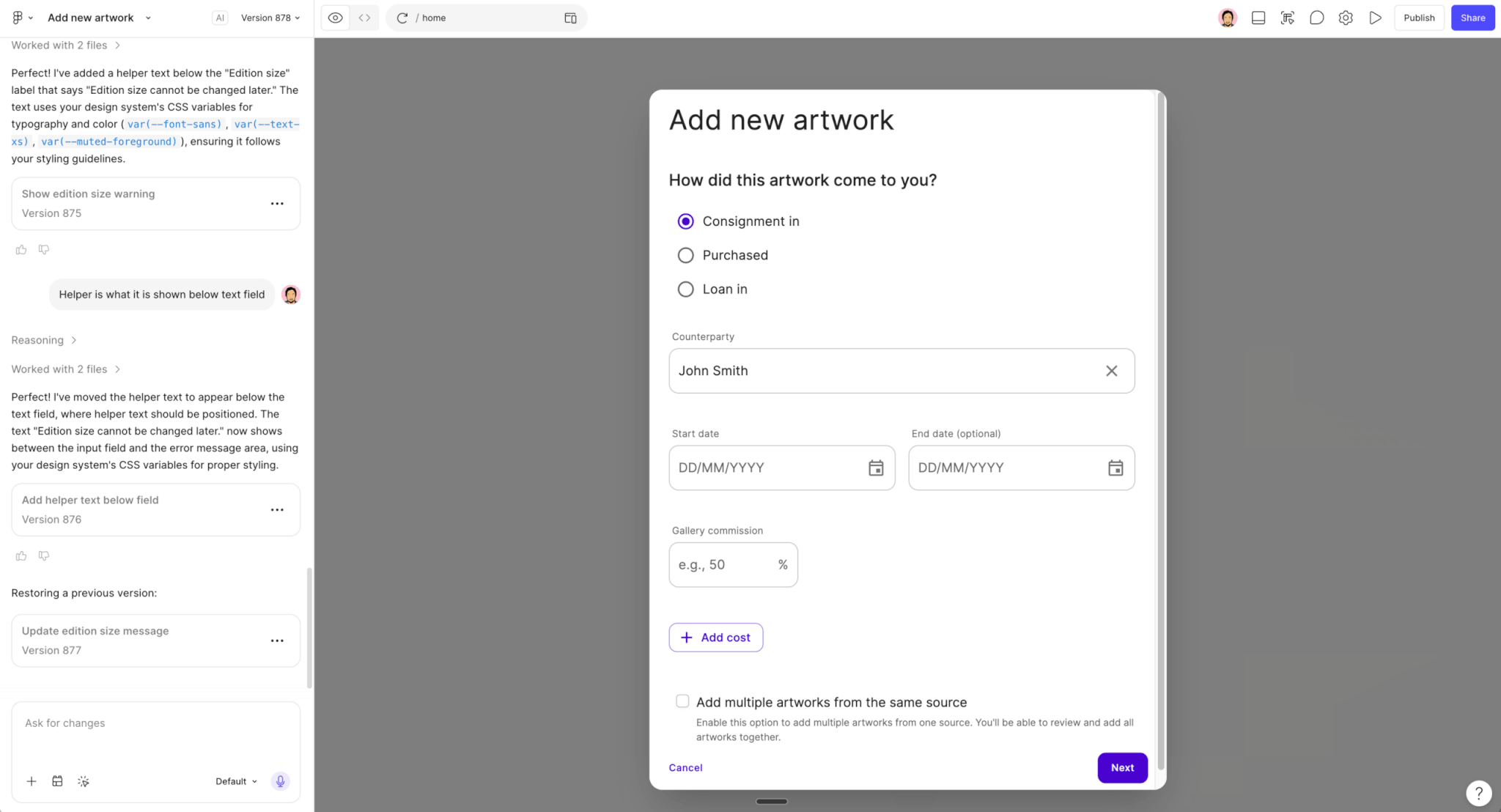Grab the canvas bottom resize handle
Image resolution: width=1501 pixels, height=812 pixels.
(x=772, y=801)
